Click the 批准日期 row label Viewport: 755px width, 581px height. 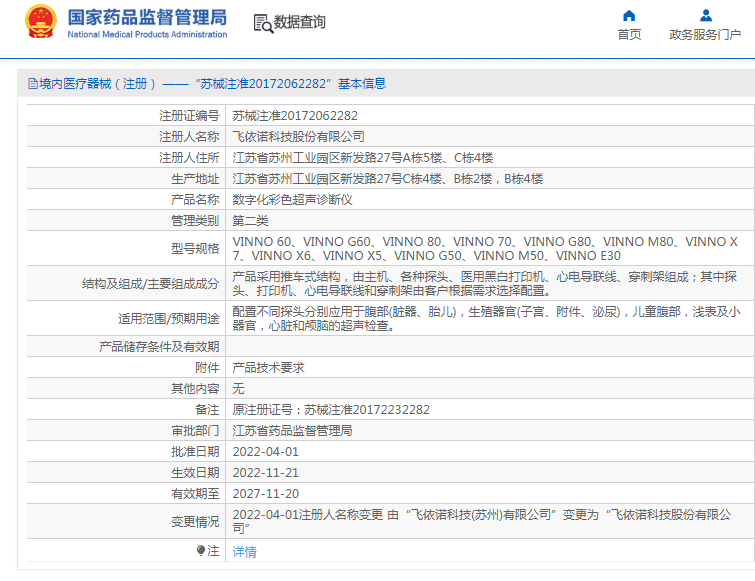pos(195,452)
